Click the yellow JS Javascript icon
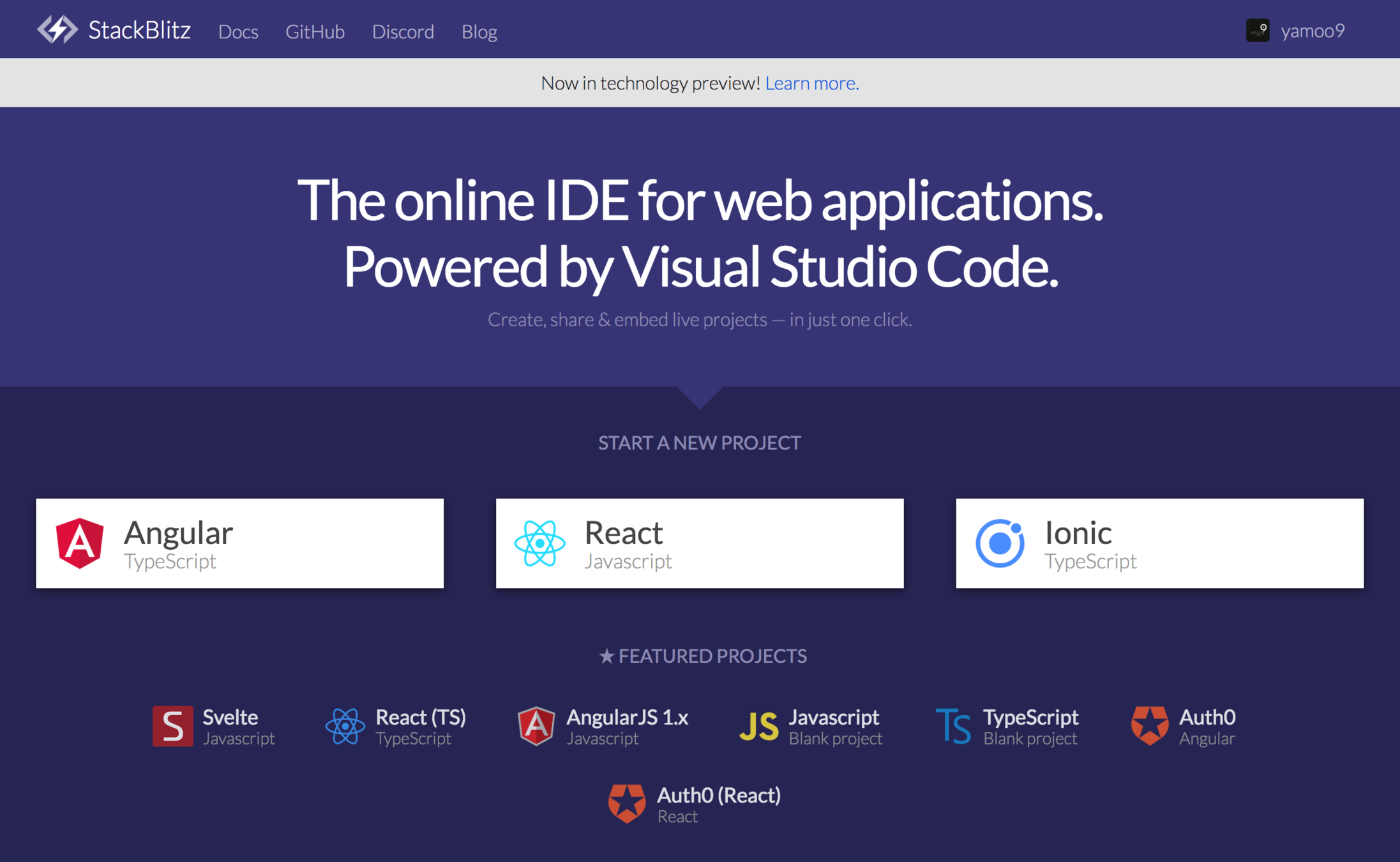 pyautogui.click(x=758, y=727)
